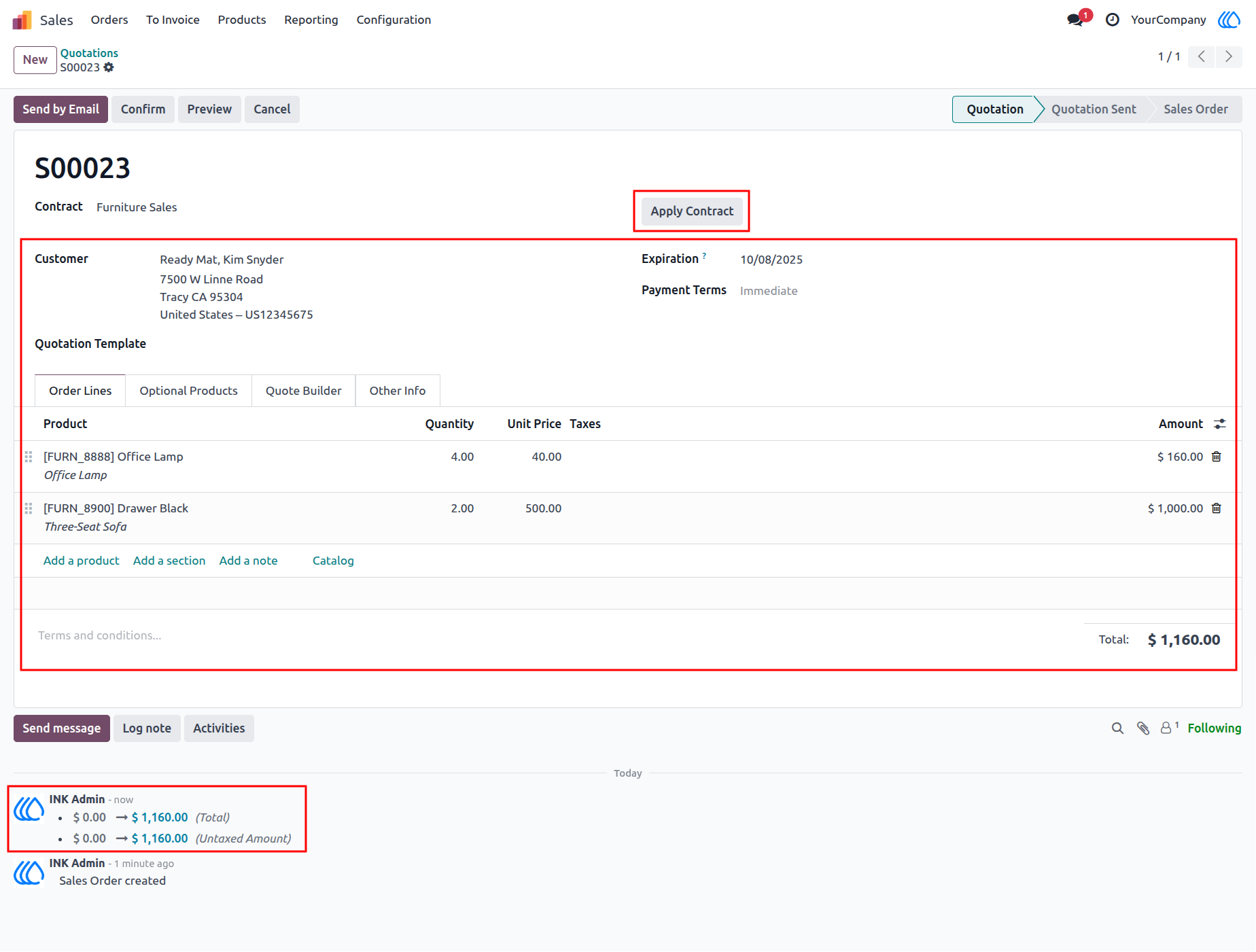
Task: Search chatter messages magnifier icon
Action: coord(1117,728)
